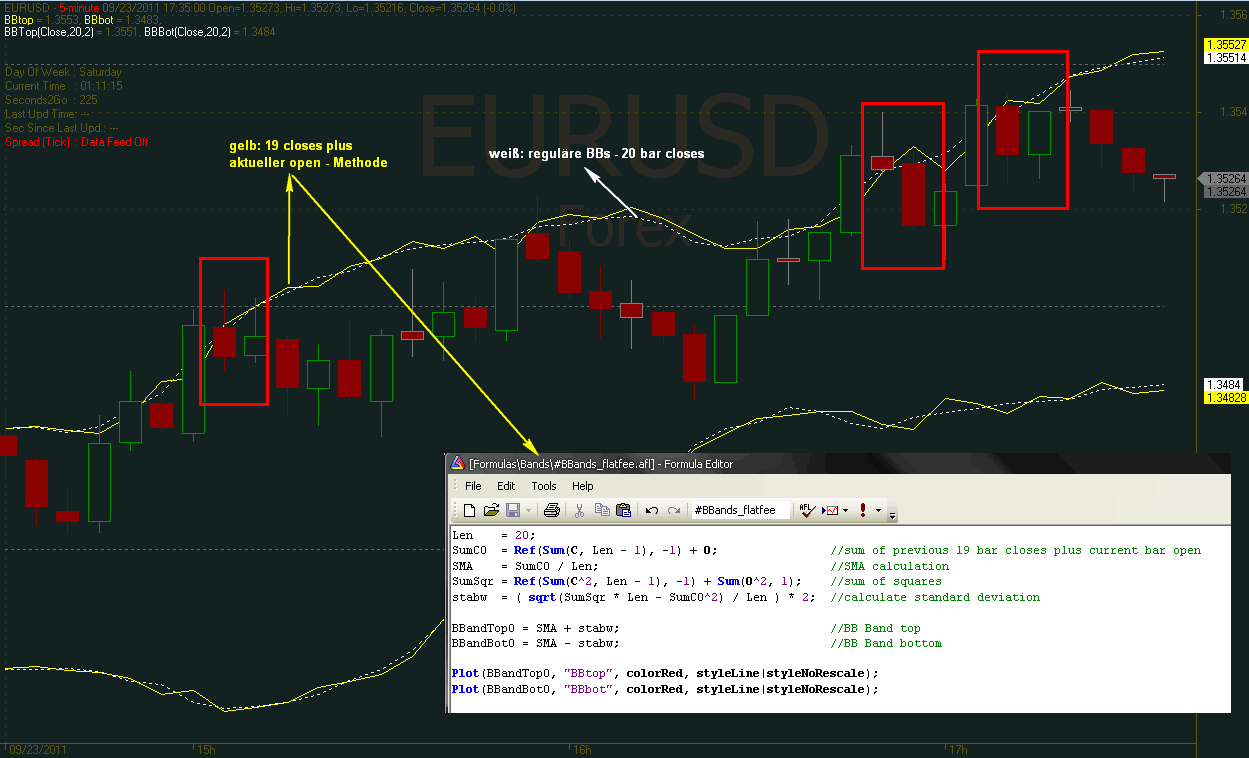The height and width of the screenshot is (758, 1249).
Task: Click the Apply indicator chart icon
Action: coord(830,510)
